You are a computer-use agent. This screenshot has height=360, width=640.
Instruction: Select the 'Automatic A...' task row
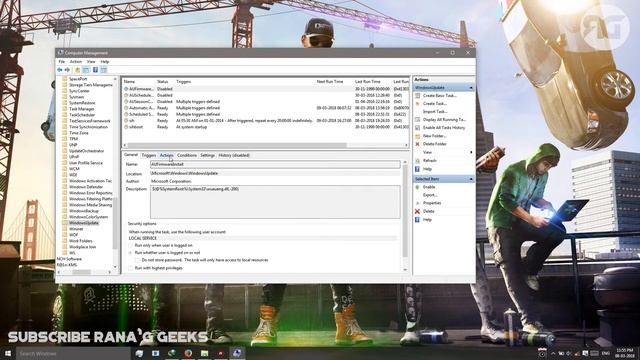click(265, 108)
